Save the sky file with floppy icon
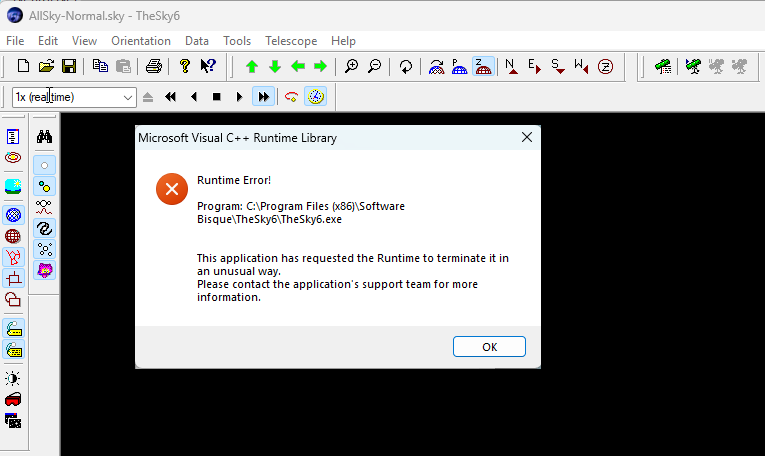The width and height of the screenshot is (765, 456). [69, 66]
